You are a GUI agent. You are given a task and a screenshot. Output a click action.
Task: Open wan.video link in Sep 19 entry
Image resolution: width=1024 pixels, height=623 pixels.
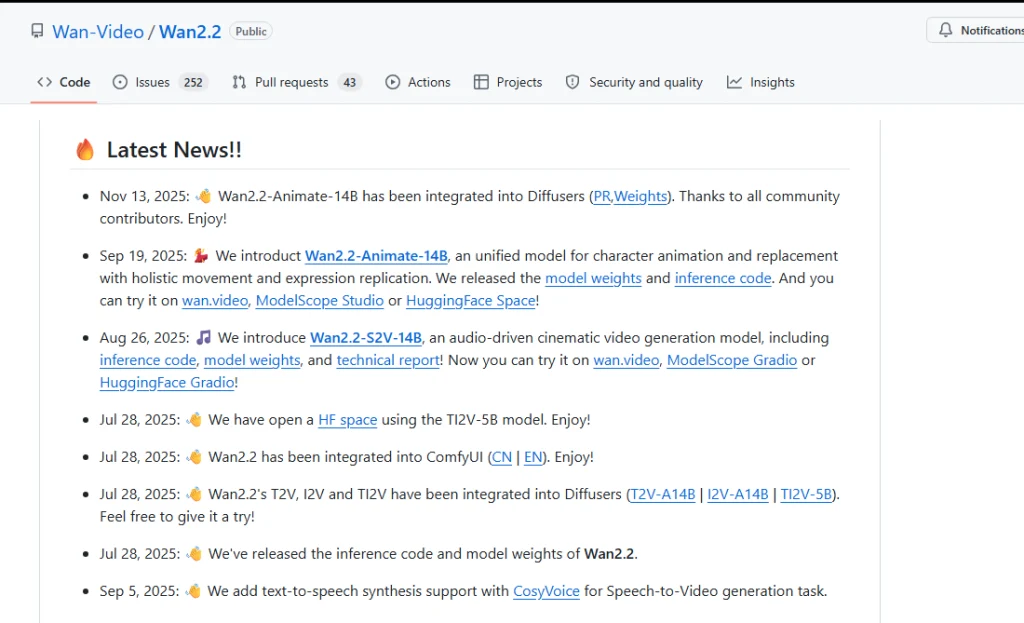tap(215, 300)
